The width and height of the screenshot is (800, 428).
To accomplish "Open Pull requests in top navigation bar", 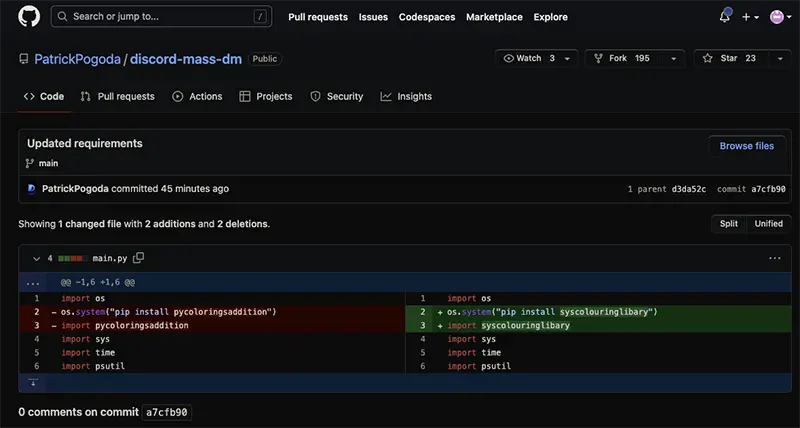I will [x=318, y=17].
